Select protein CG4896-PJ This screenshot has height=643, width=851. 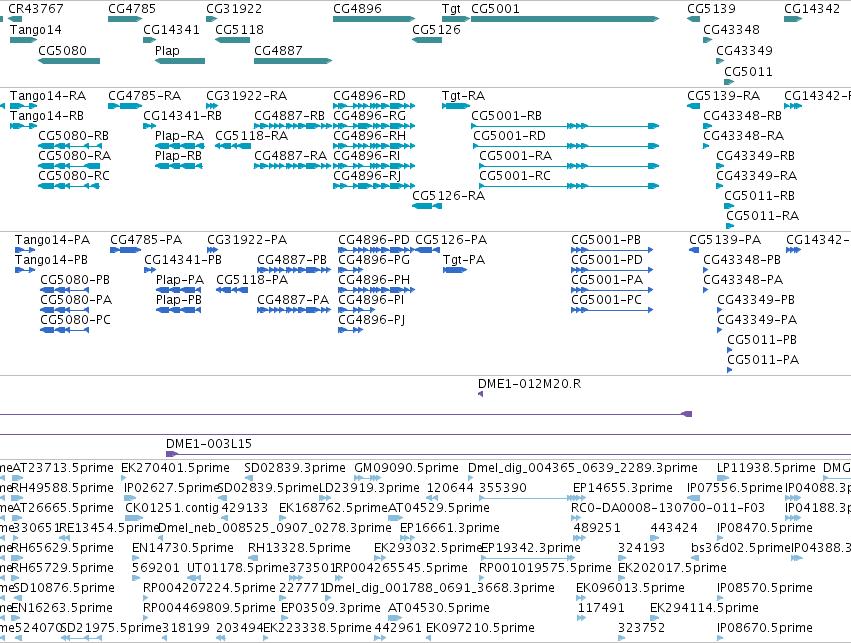[351, 330]
